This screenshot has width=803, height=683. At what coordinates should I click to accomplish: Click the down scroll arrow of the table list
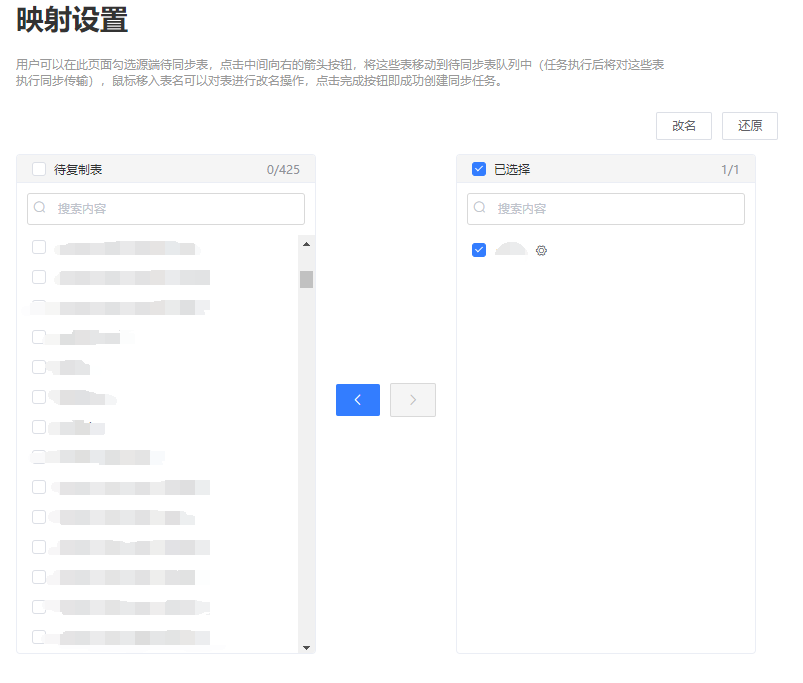point(306,647)
